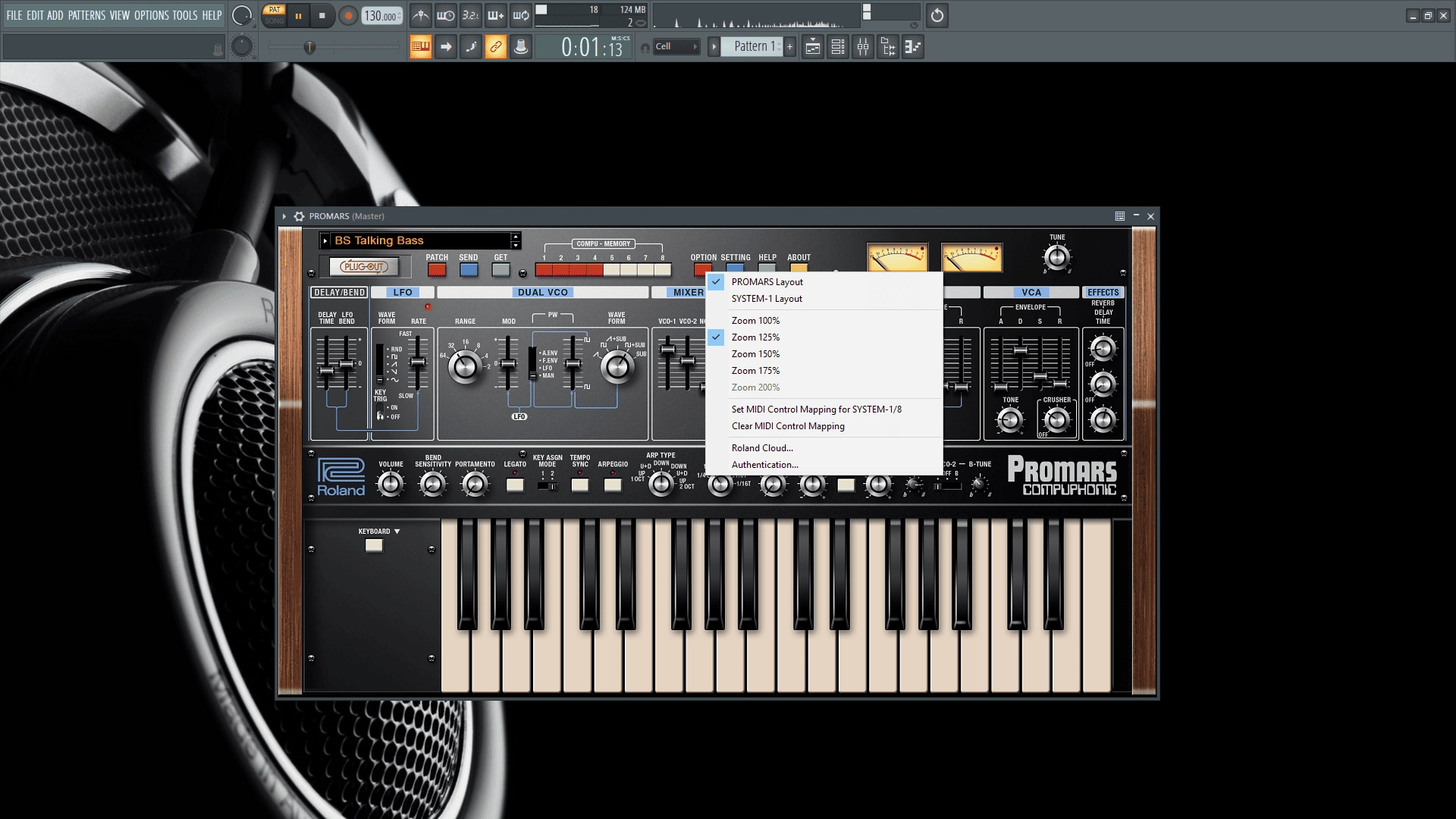1456x819 pixels.
Task: Click the arrow left of Pattern 1
Action: point(714,47)
